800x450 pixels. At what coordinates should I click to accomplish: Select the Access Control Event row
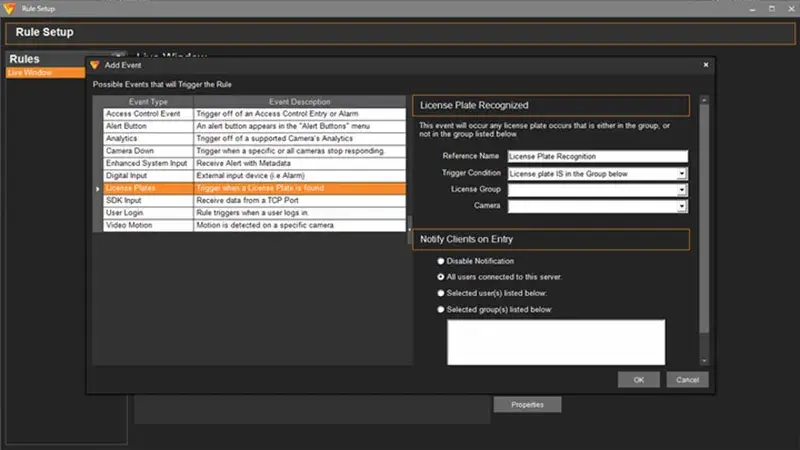click(254, 114)
